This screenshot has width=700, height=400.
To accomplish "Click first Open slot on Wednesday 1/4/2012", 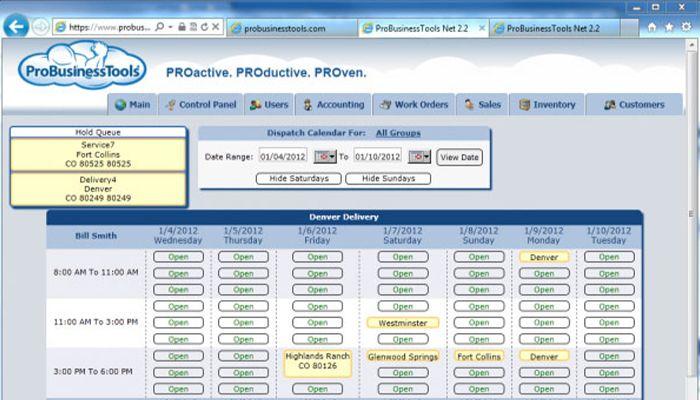I will pos(178,257).
